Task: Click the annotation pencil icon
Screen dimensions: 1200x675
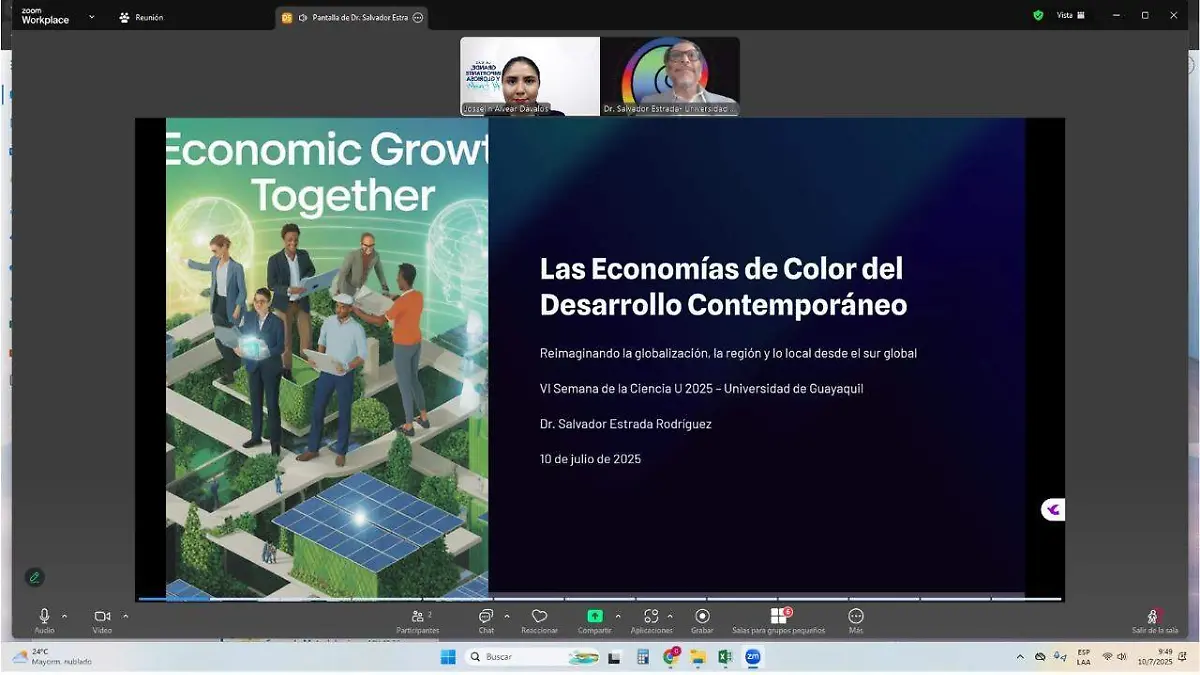Action: coord(35,577)
